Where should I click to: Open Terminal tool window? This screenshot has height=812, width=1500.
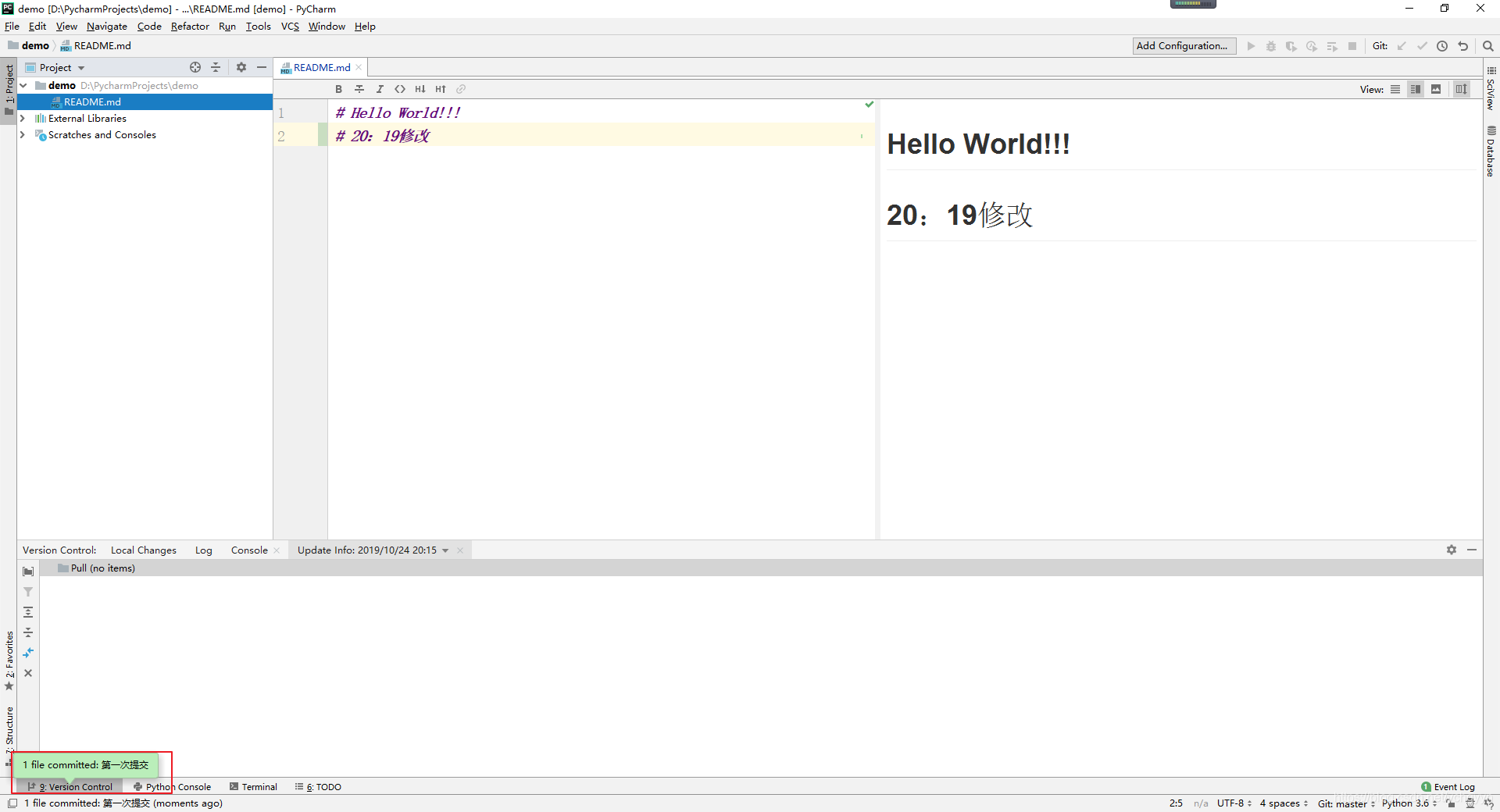click(x=253, y=787)
